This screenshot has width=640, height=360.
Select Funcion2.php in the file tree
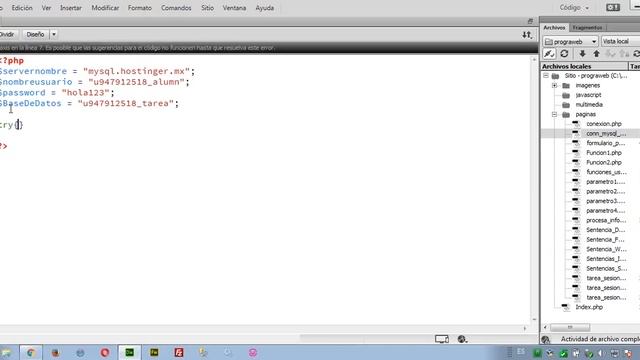click(604, 162)
